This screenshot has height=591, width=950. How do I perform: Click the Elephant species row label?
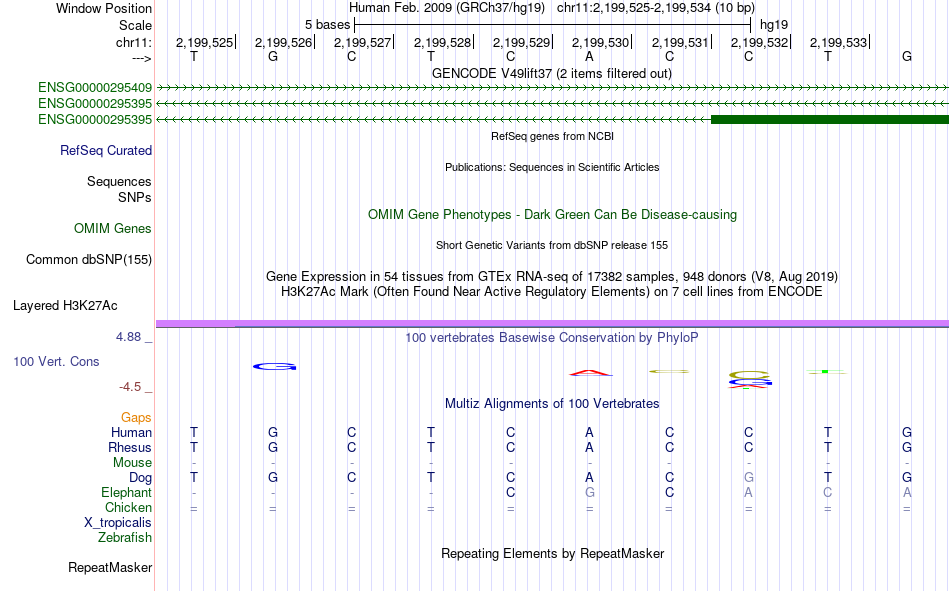[x=127, y=493]
